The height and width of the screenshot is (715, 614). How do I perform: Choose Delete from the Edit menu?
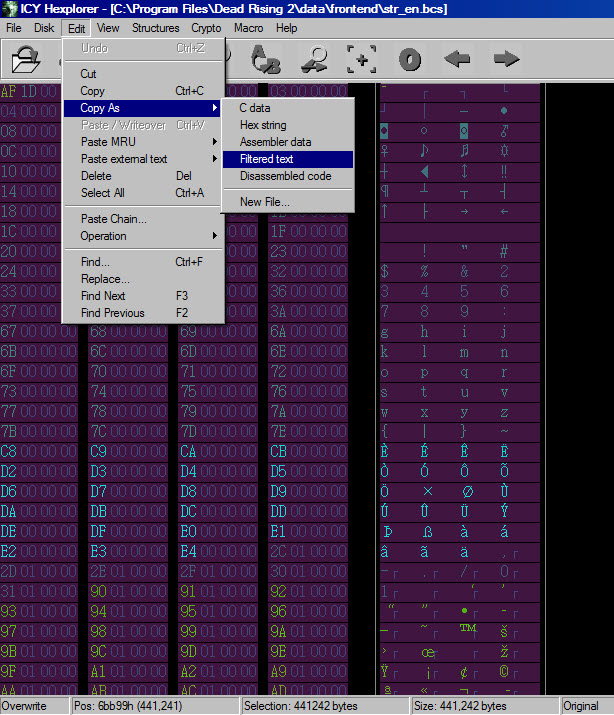tap(143, 176)
